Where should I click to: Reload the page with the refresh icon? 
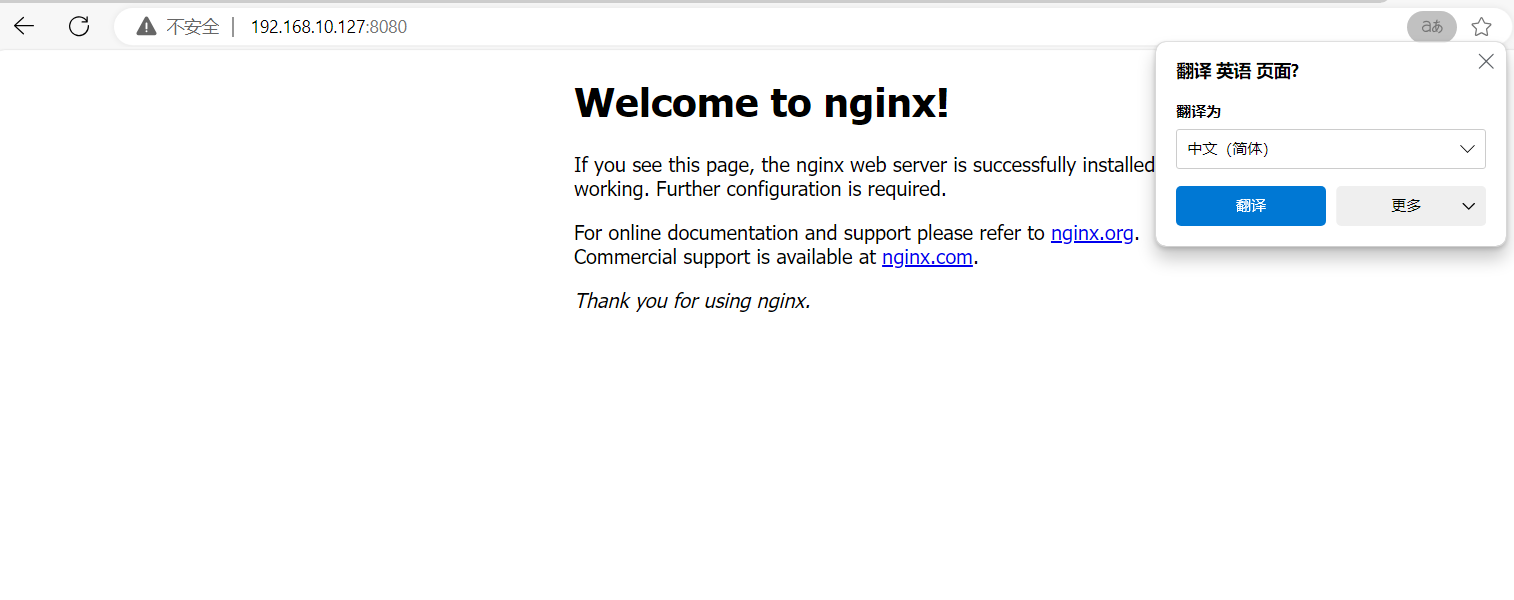click(79, 27)
